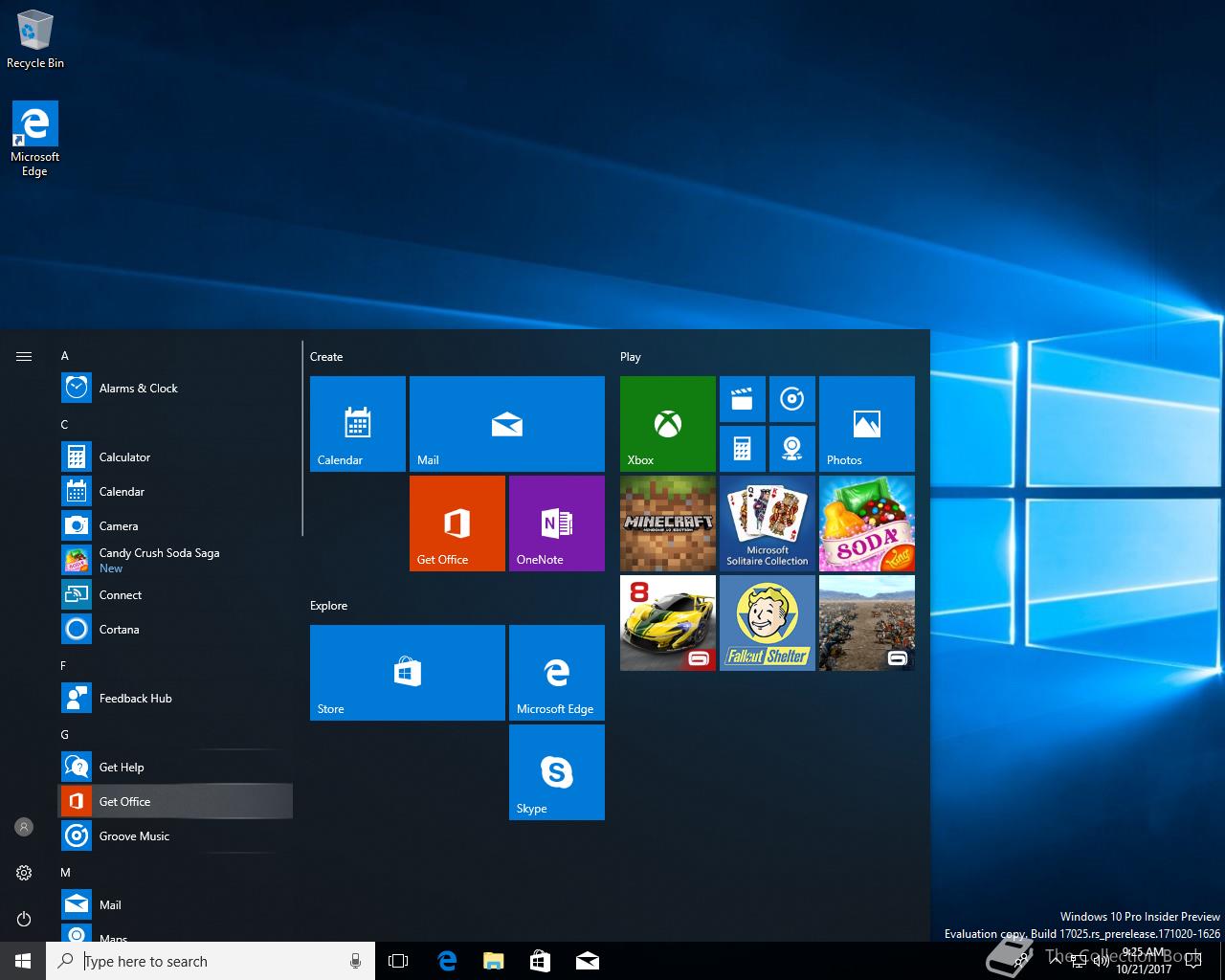
Task: Open the Store icon on the taskbar
Action: (541, 961)
